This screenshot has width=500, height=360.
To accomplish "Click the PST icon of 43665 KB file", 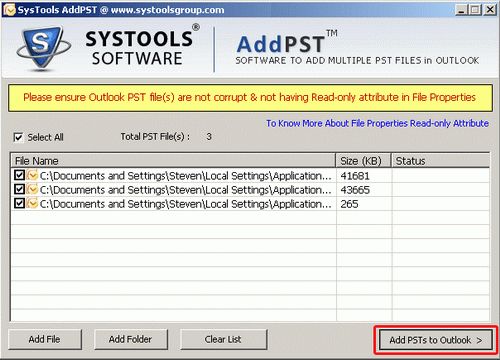I will tap(32, 189).
